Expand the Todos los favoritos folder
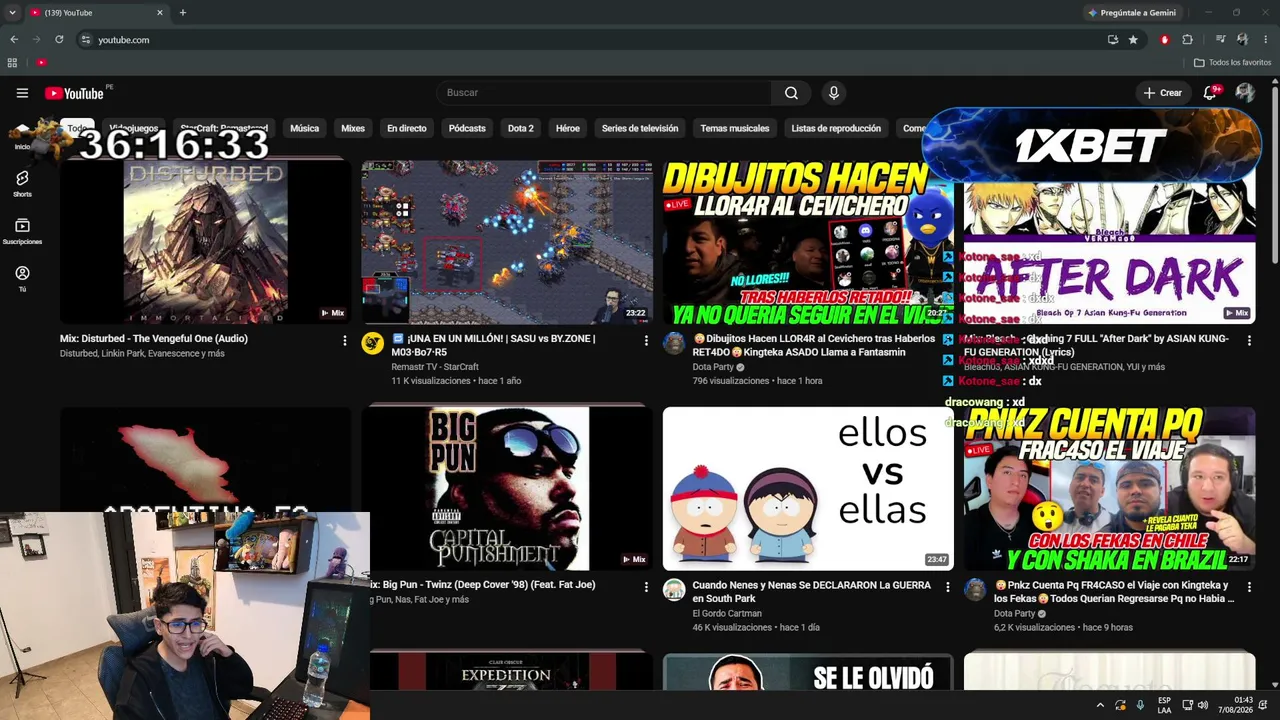The width and height of the screenshot is (1280, 720). coord(1232,63)
